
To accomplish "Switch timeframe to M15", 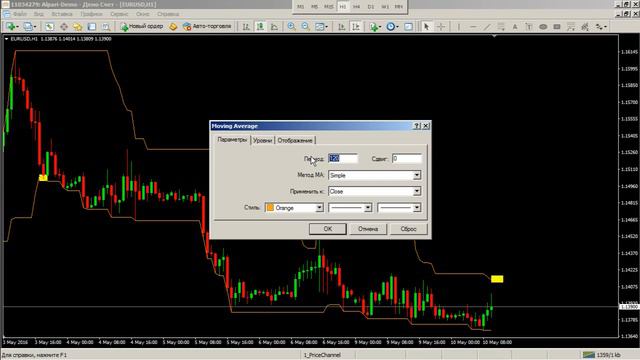I will (329, 7).
